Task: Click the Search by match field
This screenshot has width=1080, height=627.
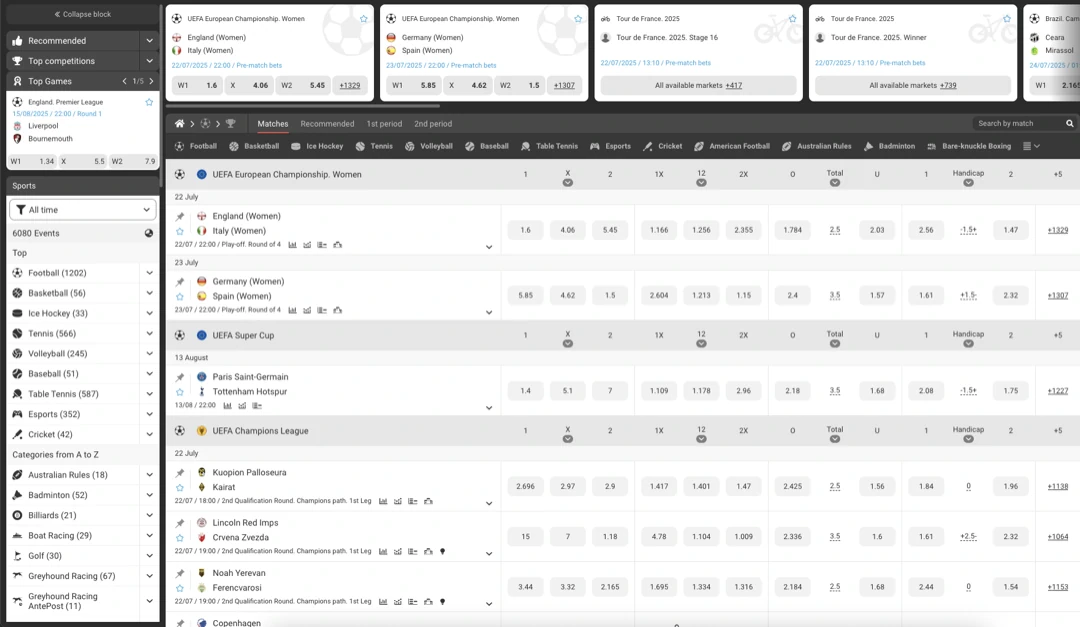Action: 1019,124
